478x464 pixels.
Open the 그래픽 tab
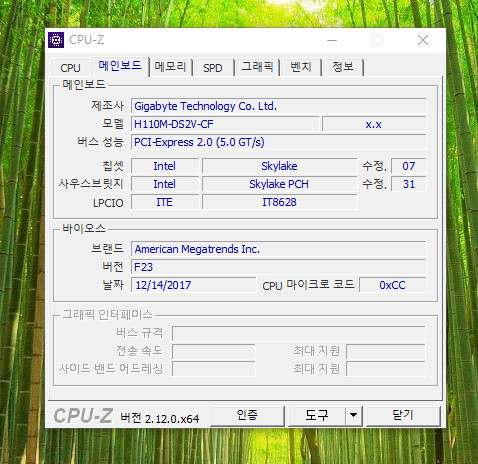pyautogui.click(x=257, y=67)
